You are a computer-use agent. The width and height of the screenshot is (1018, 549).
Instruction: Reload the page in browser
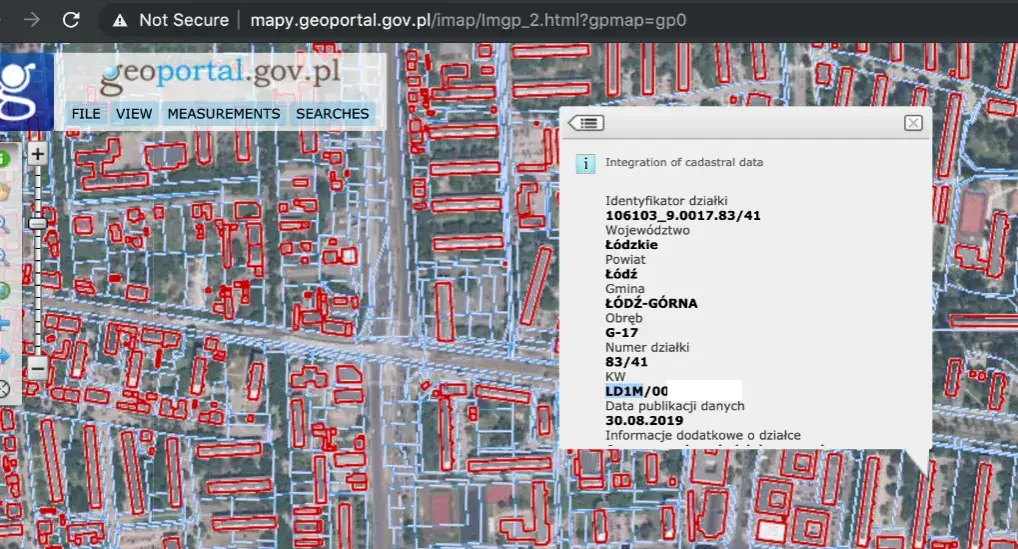71,20
